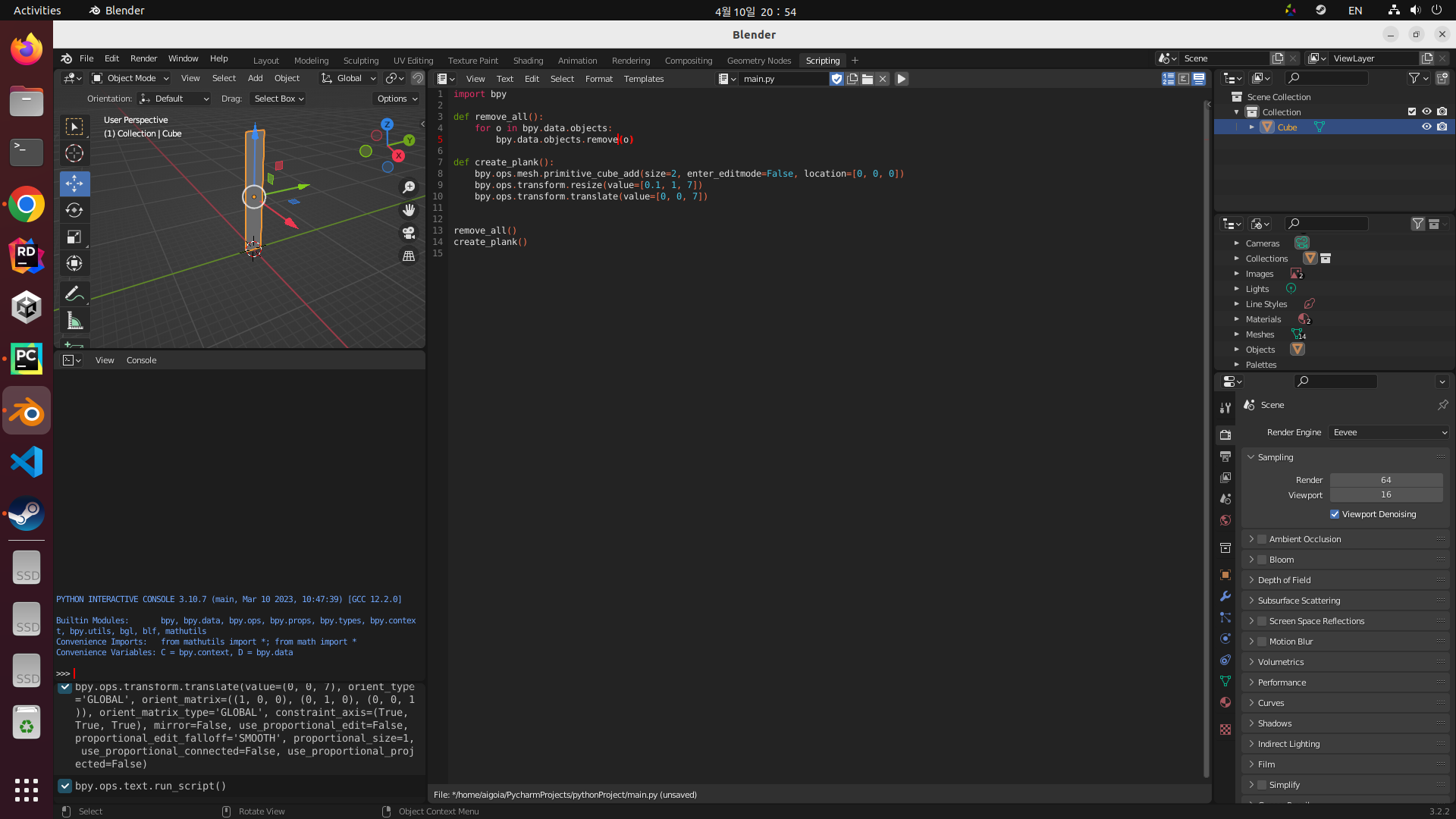Open a text file with the folder icon
Screen dimensions: 1456x819
point(868,79)
